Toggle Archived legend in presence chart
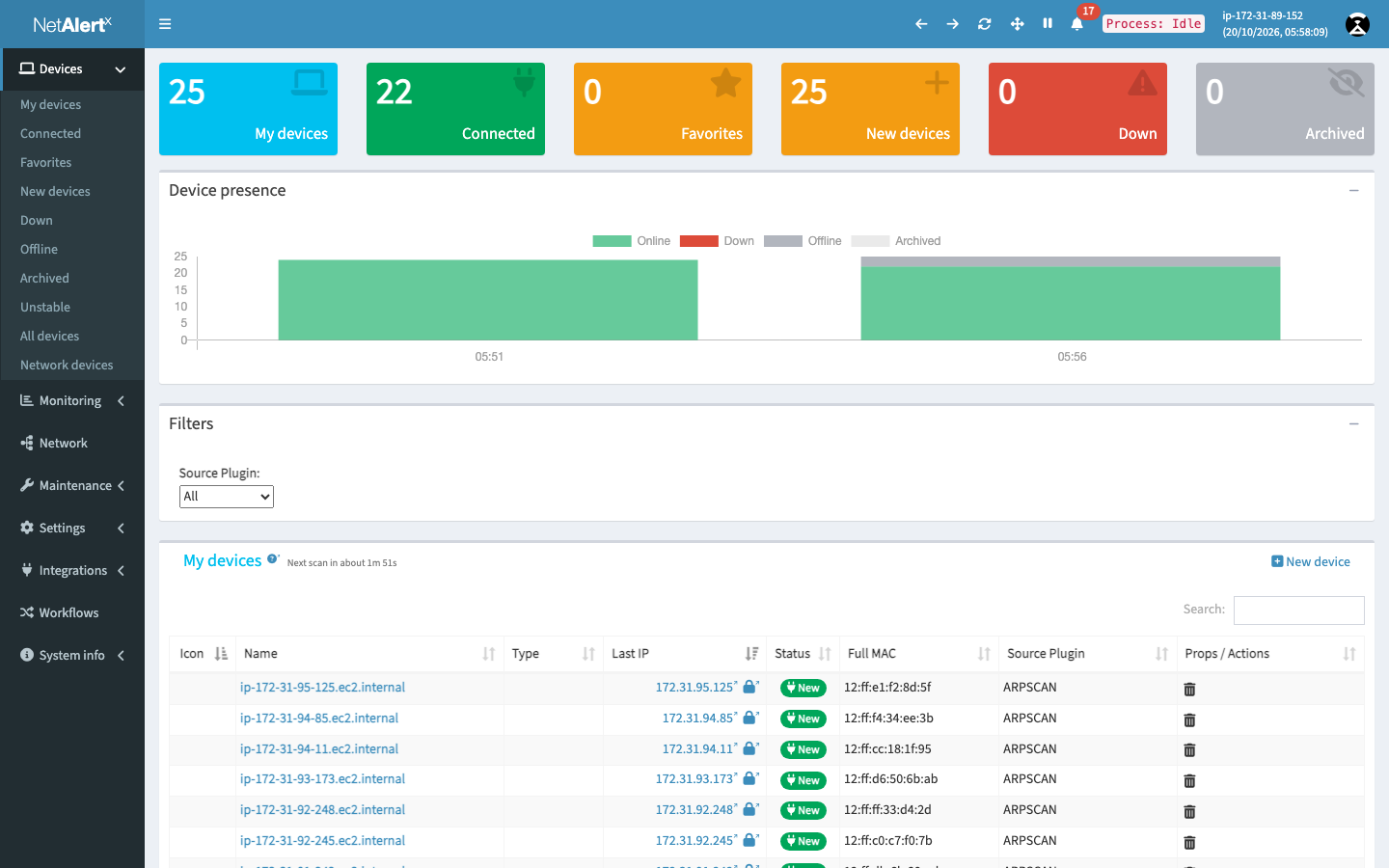The image size is (1389, 868). pos(895,241)
